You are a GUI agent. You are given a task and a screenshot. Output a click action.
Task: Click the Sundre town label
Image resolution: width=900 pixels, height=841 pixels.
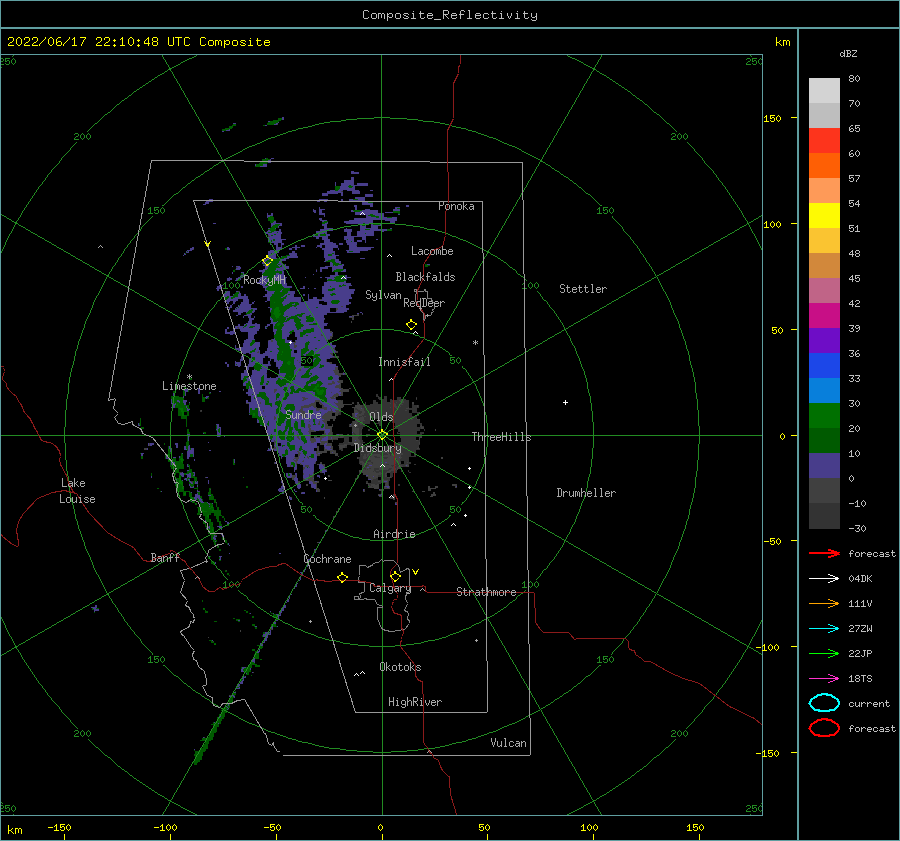click(x=303, y=414)
